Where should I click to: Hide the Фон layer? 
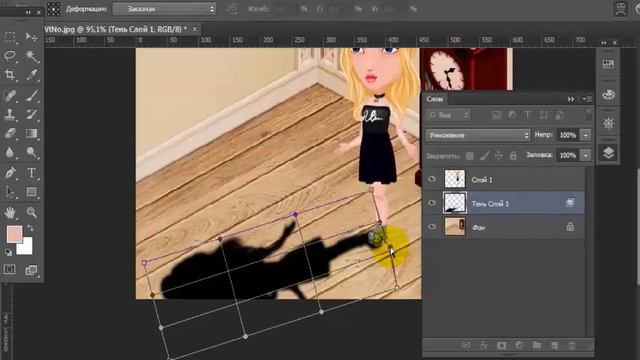pos(432,227)
